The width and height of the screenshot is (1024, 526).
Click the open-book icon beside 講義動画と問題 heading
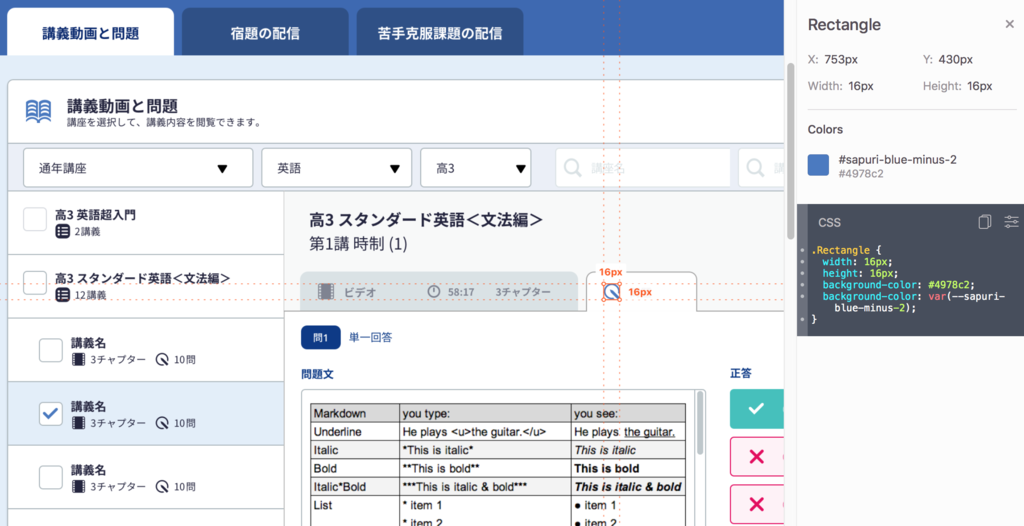tap(38, 112)
